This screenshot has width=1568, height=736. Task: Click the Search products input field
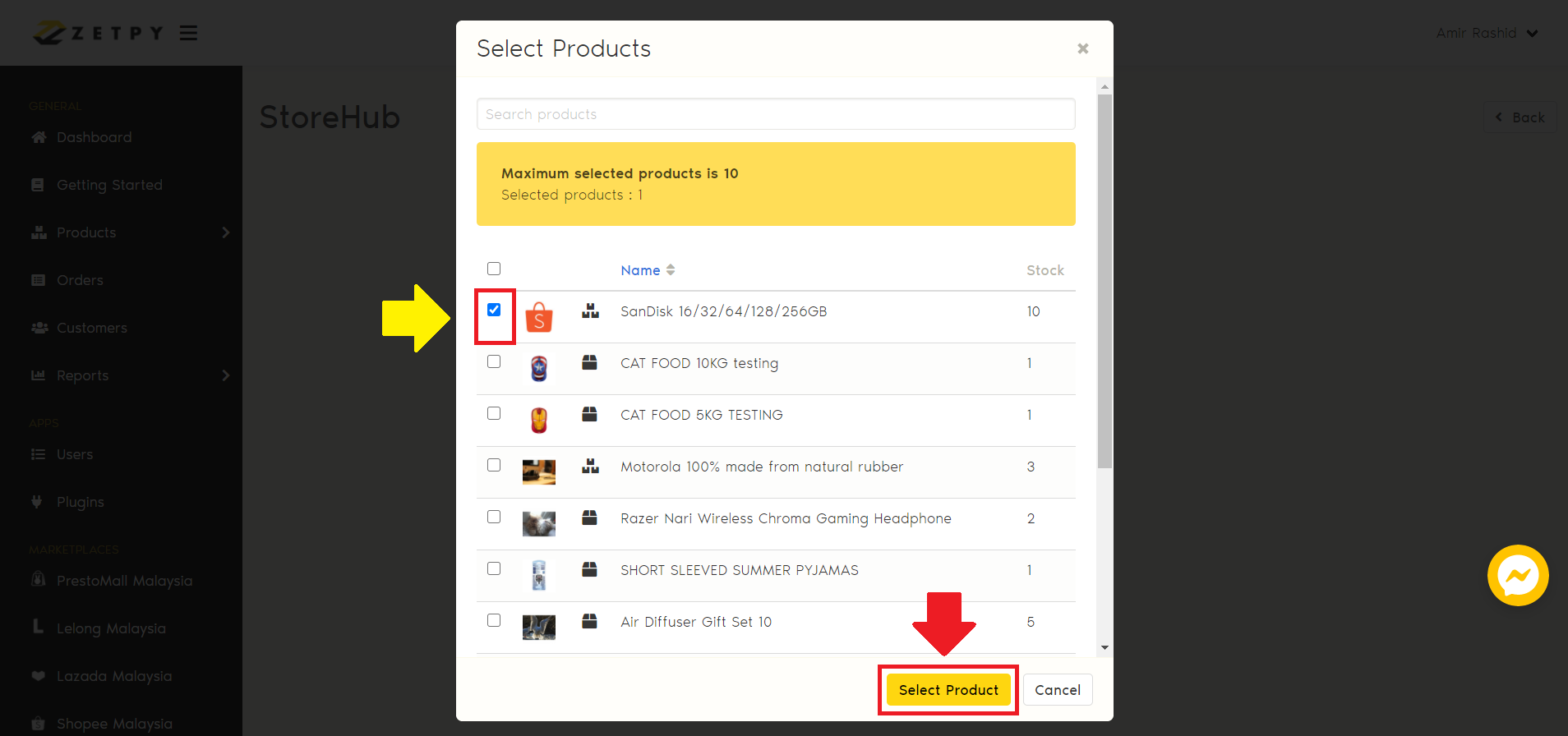click(x=775, y=114)
